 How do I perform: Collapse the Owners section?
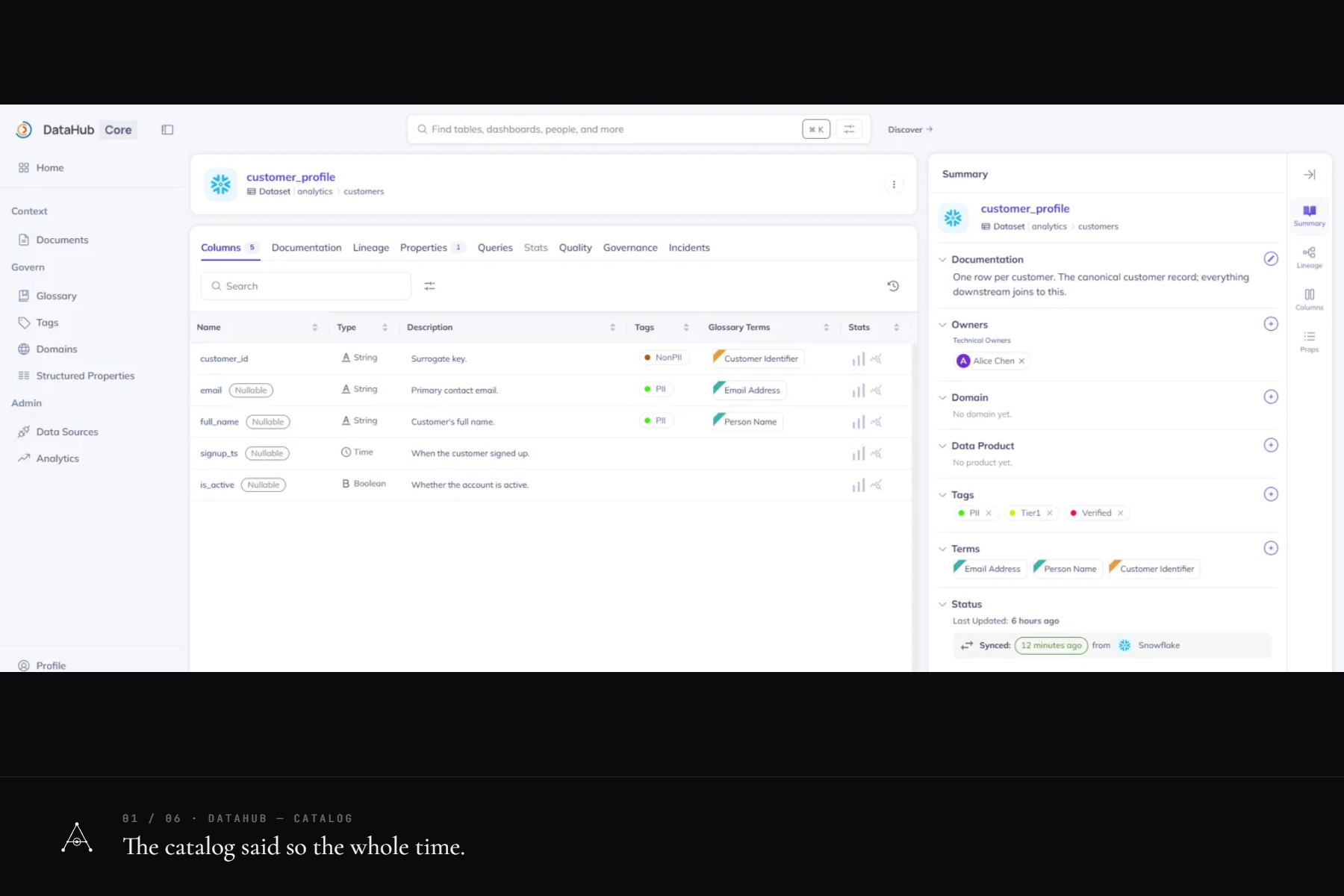coord(942,325)
